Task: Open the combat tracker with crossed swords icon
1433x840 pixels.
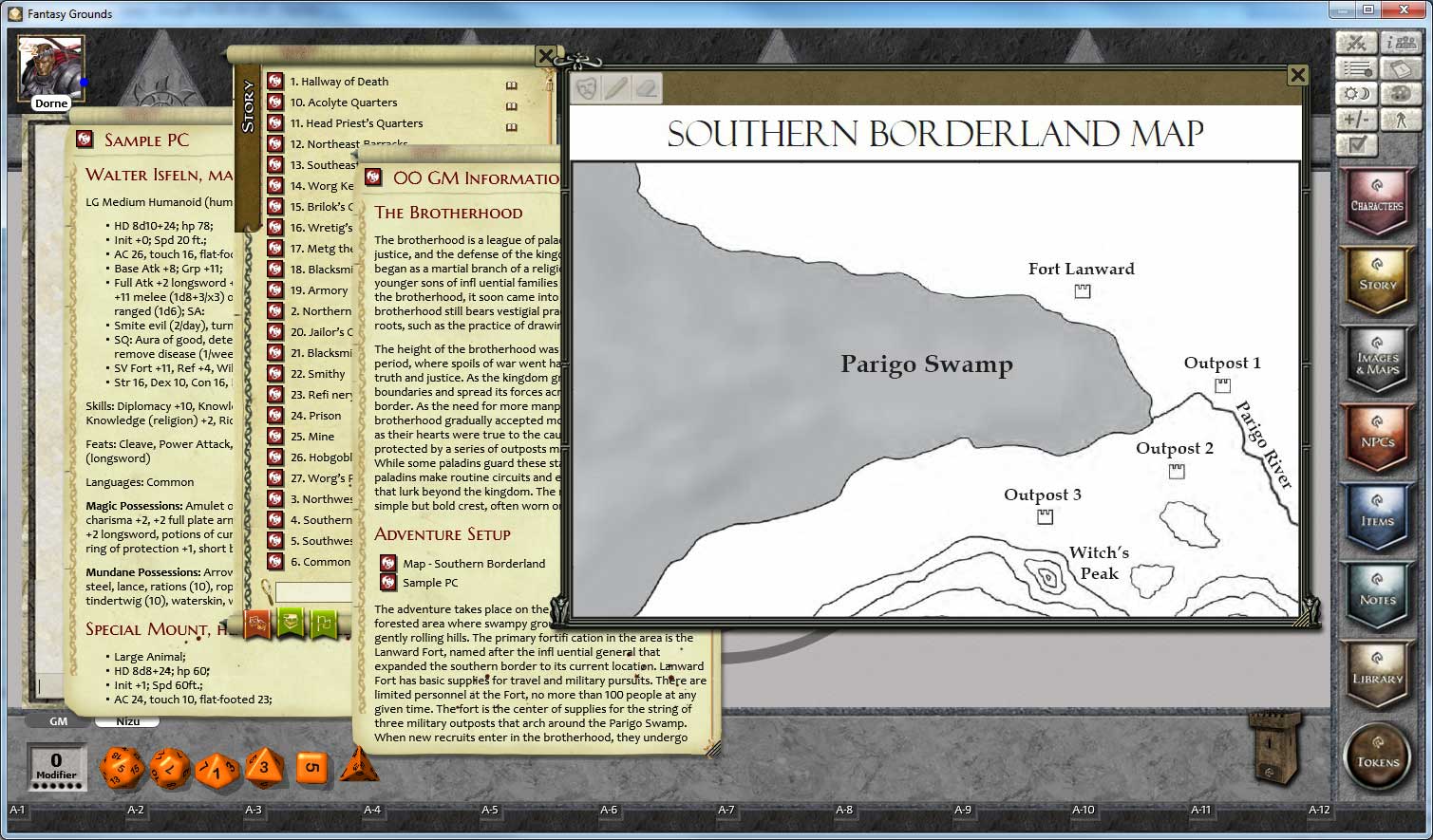Action: (1355, 42)
